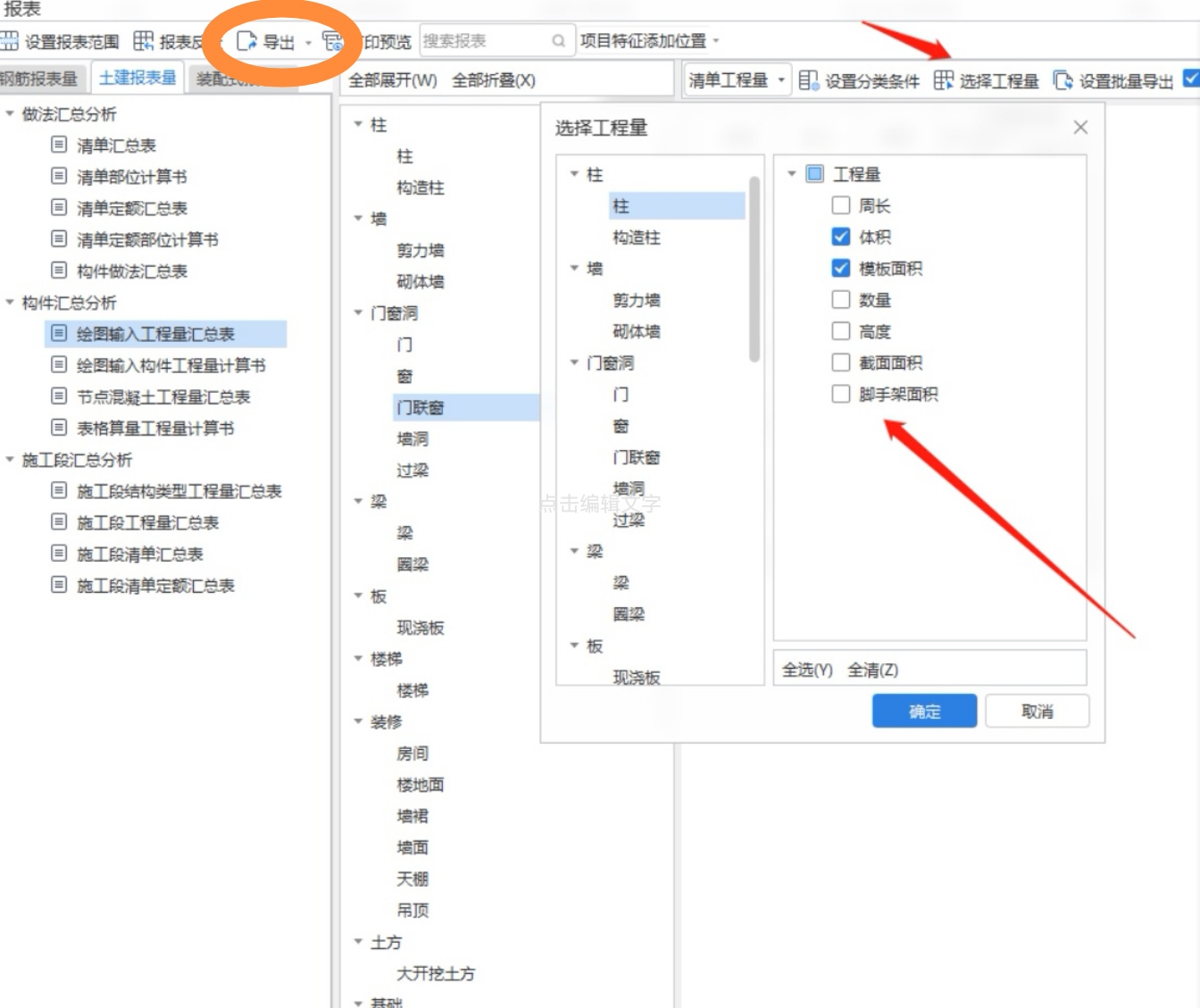This screenshot has height=1008, width=1200.
Task: Check the 截面面积 checkbox
Action: pos(840,362)
